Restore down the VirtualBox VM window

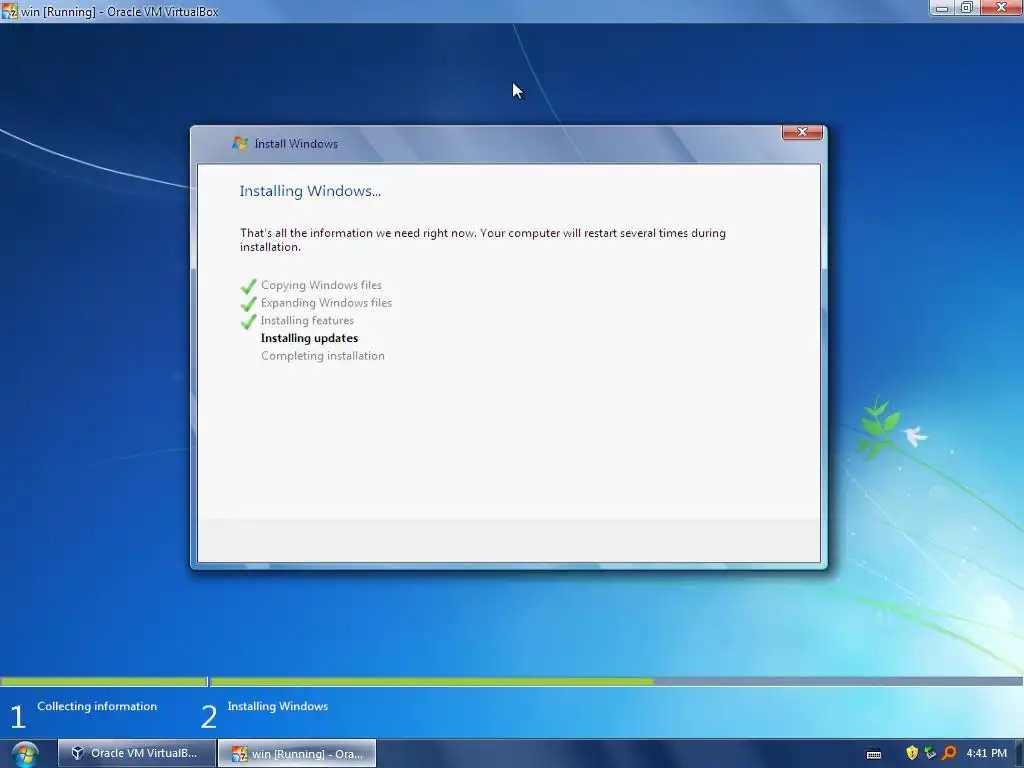pos(967,8)
